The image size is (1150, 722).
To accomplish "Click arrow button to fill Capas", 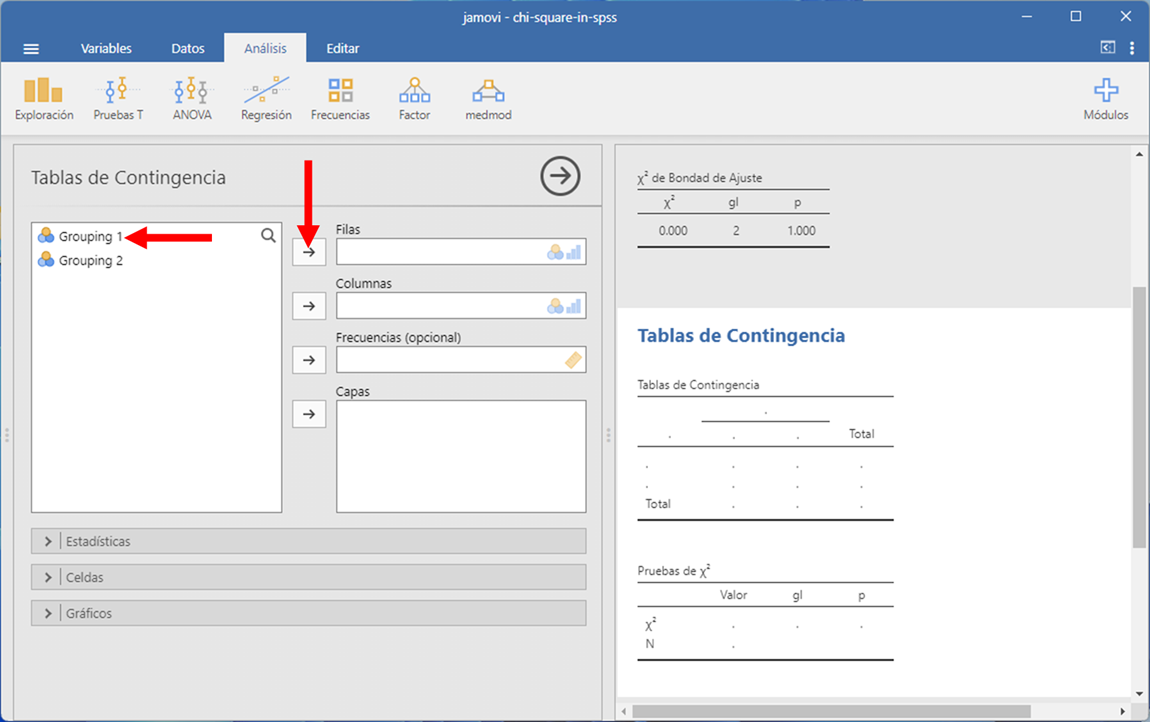I will pos(309,414).
